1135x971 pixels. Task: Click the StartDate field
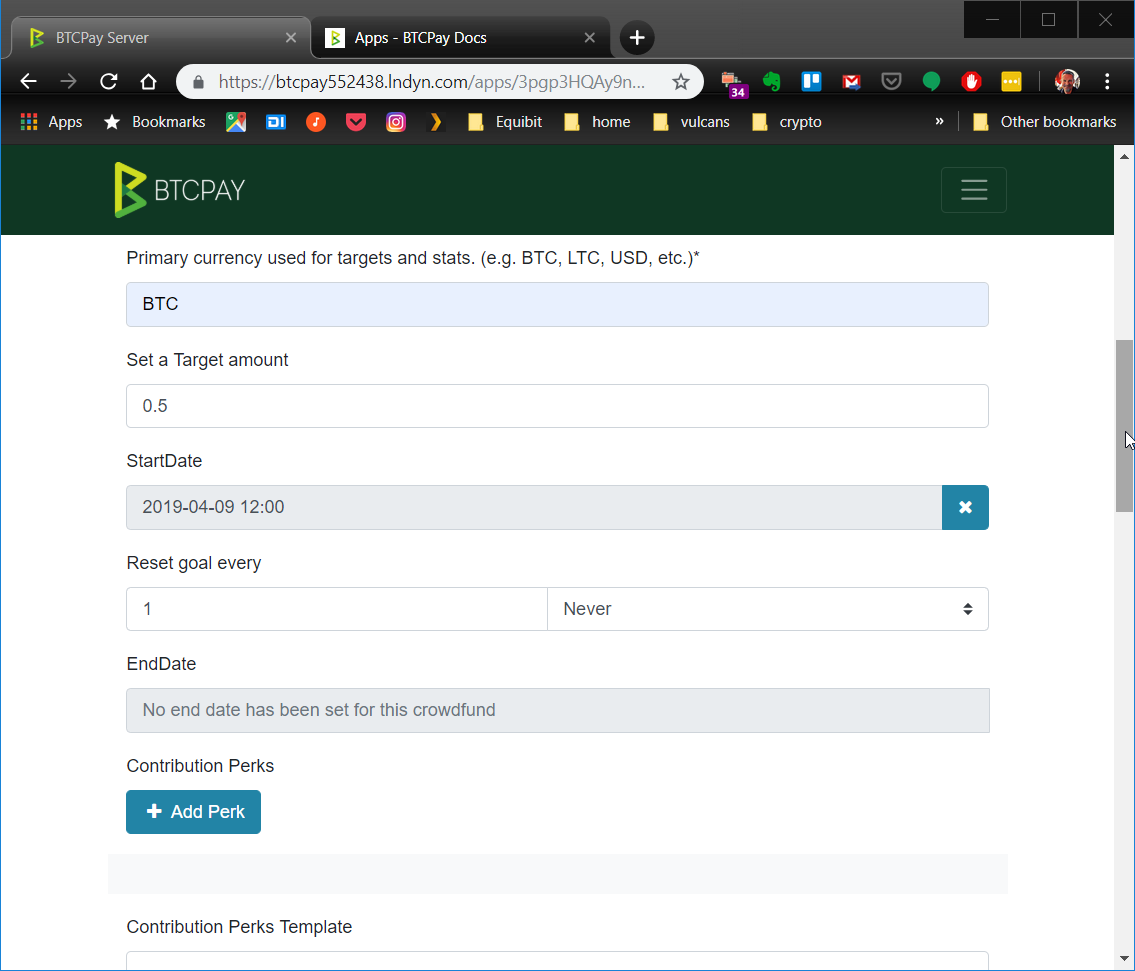click(x=534, y=508)
